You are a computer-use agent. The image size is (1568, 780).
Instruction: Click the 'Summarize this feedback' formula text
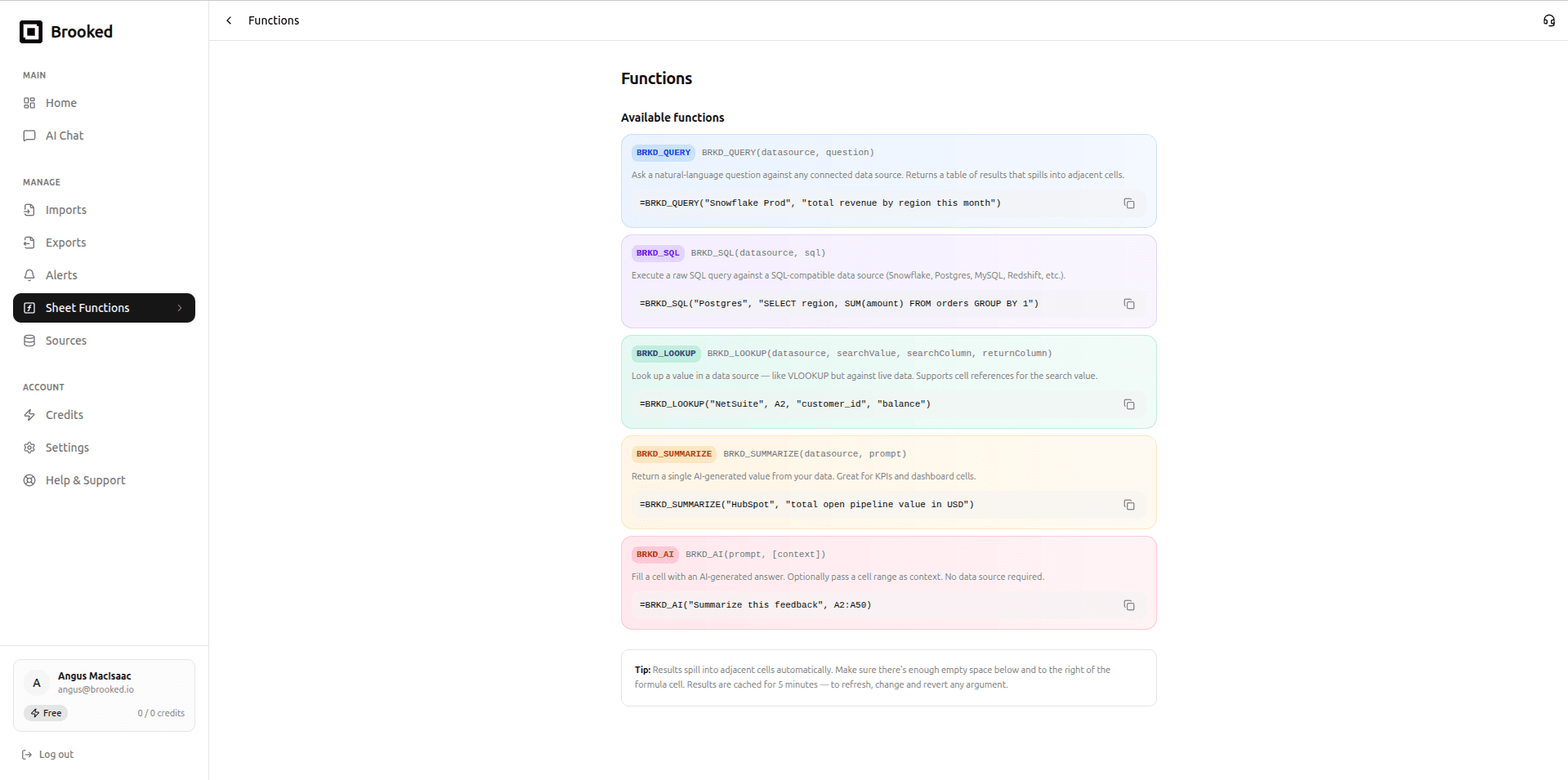pyautogui.click(x=755, y=605)
